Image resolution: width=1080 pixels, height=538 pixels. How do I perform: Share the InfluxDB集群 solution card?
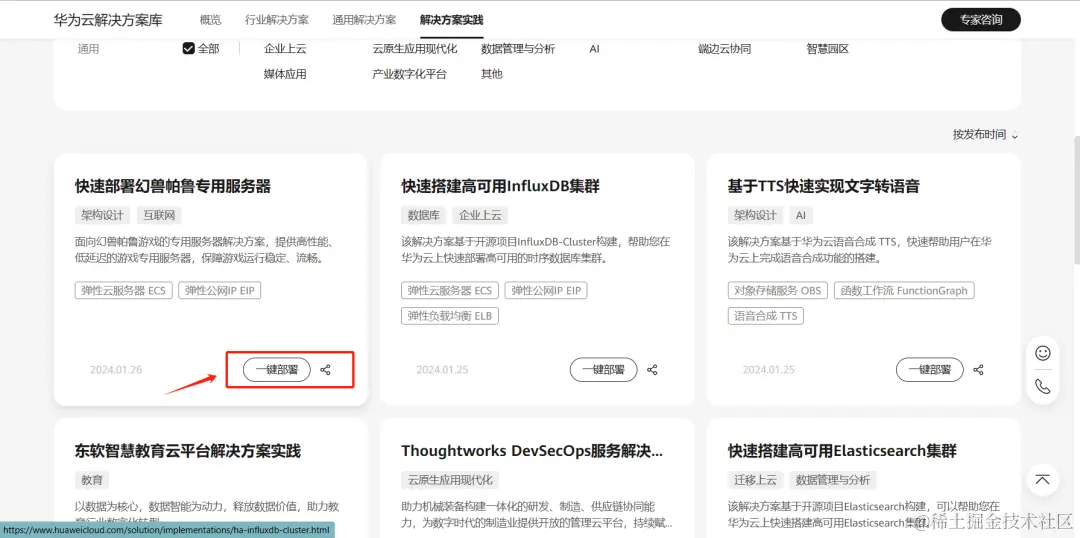coord(652,370)
